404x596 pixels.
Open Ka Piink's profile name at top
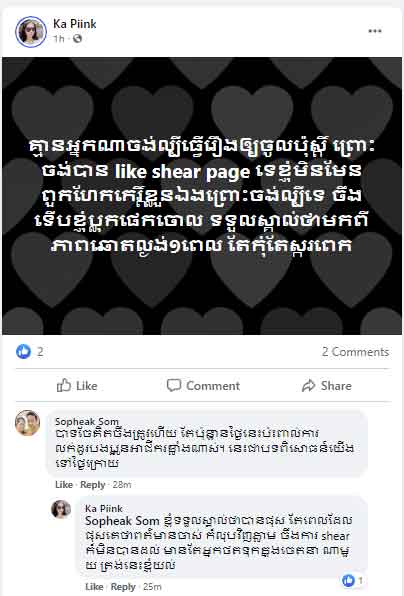pyautogui.click(x=74, y=24)
